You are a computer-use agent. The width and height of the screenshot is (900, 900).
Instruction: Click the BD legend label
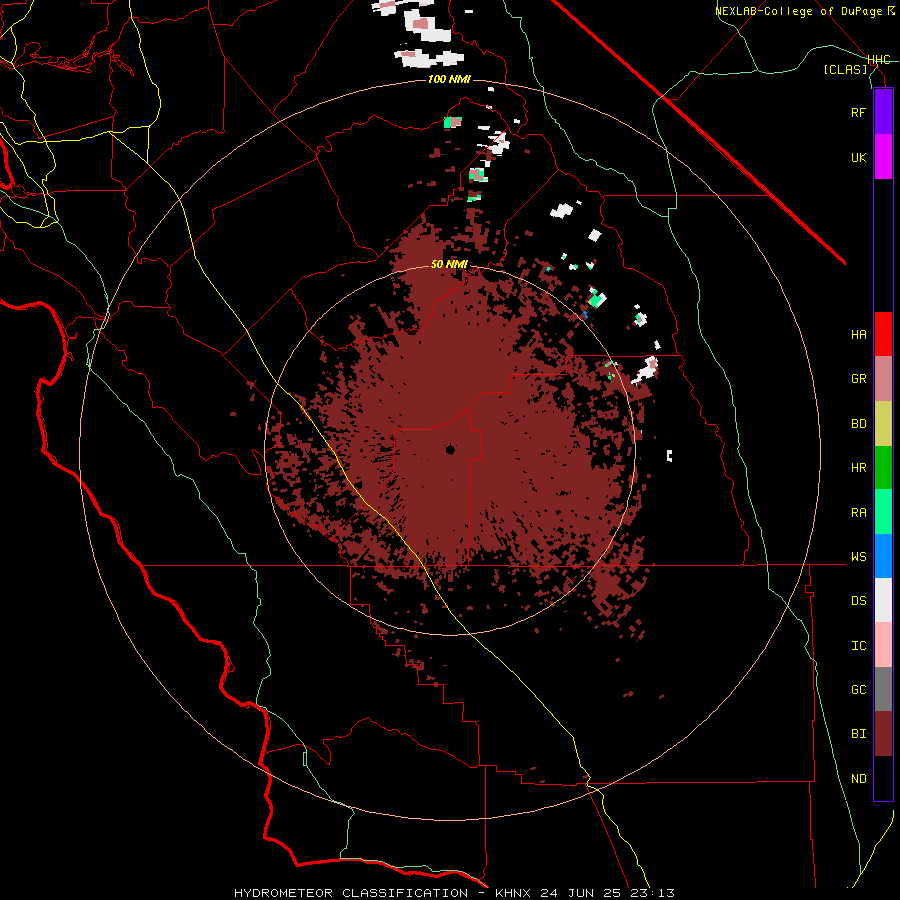coord(858,424)
